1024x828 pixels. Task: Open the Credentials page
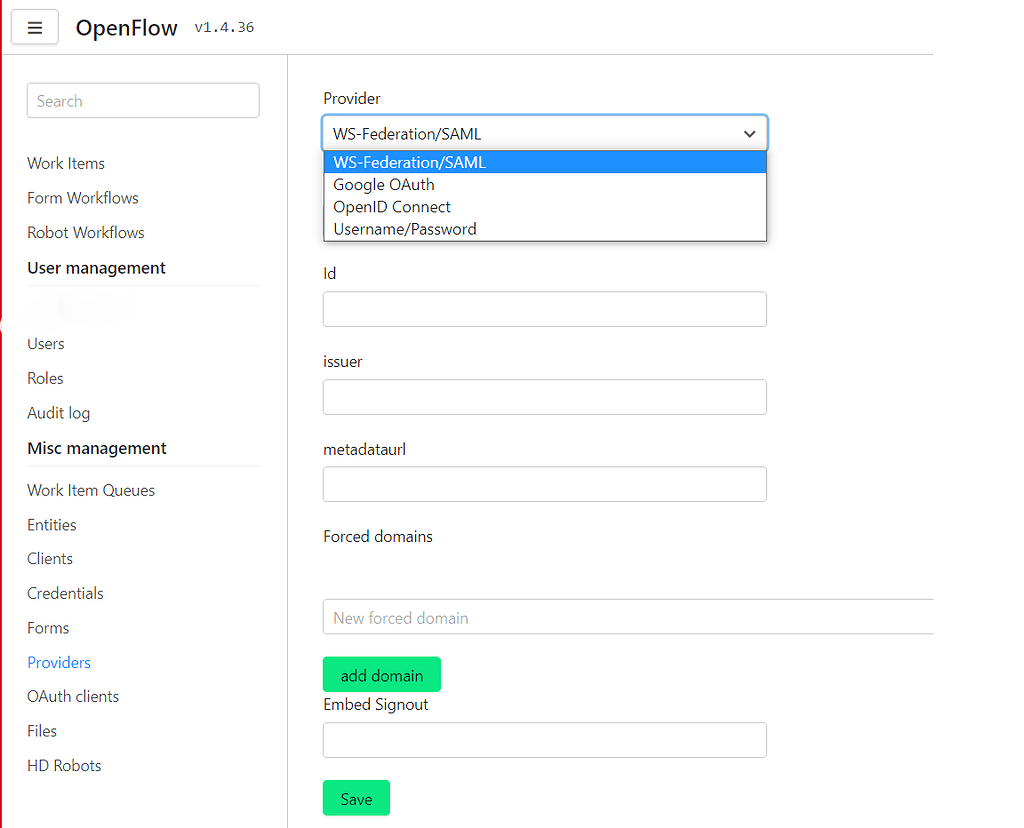tap(65, 593)
